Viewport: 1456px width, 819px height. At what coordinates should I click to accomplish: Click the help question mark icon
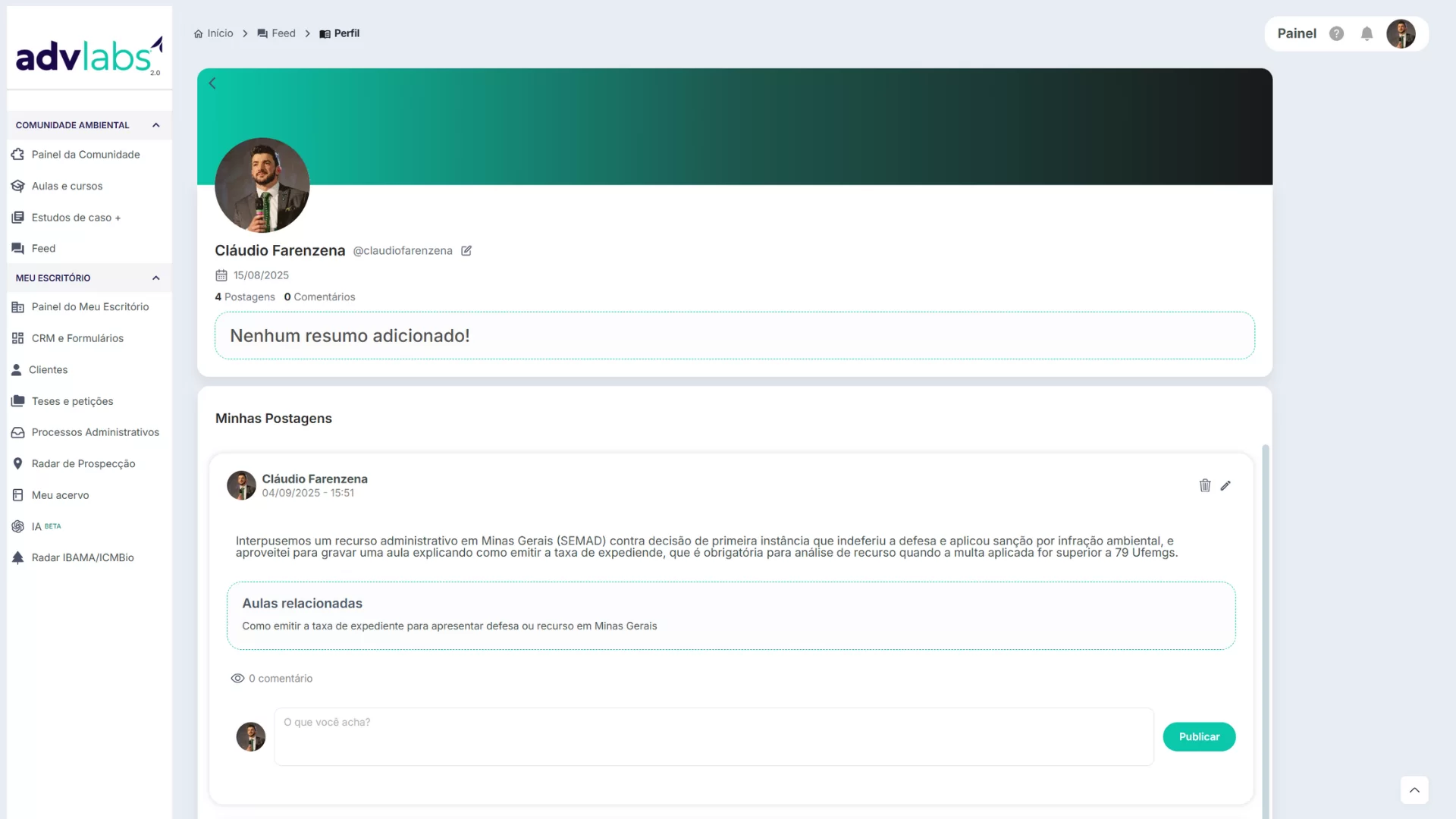tap(1336, 33)
